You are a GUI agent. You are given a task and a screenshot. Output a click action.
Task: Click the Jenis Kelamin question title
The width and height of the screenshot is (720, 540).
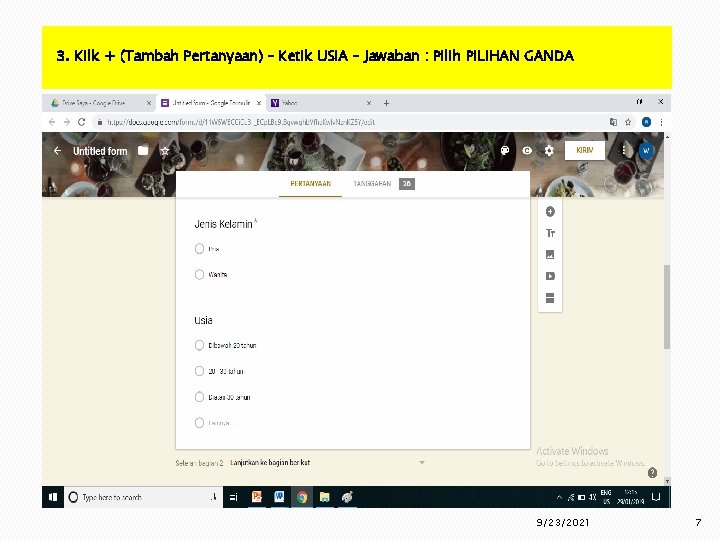[x=223, y=224]
